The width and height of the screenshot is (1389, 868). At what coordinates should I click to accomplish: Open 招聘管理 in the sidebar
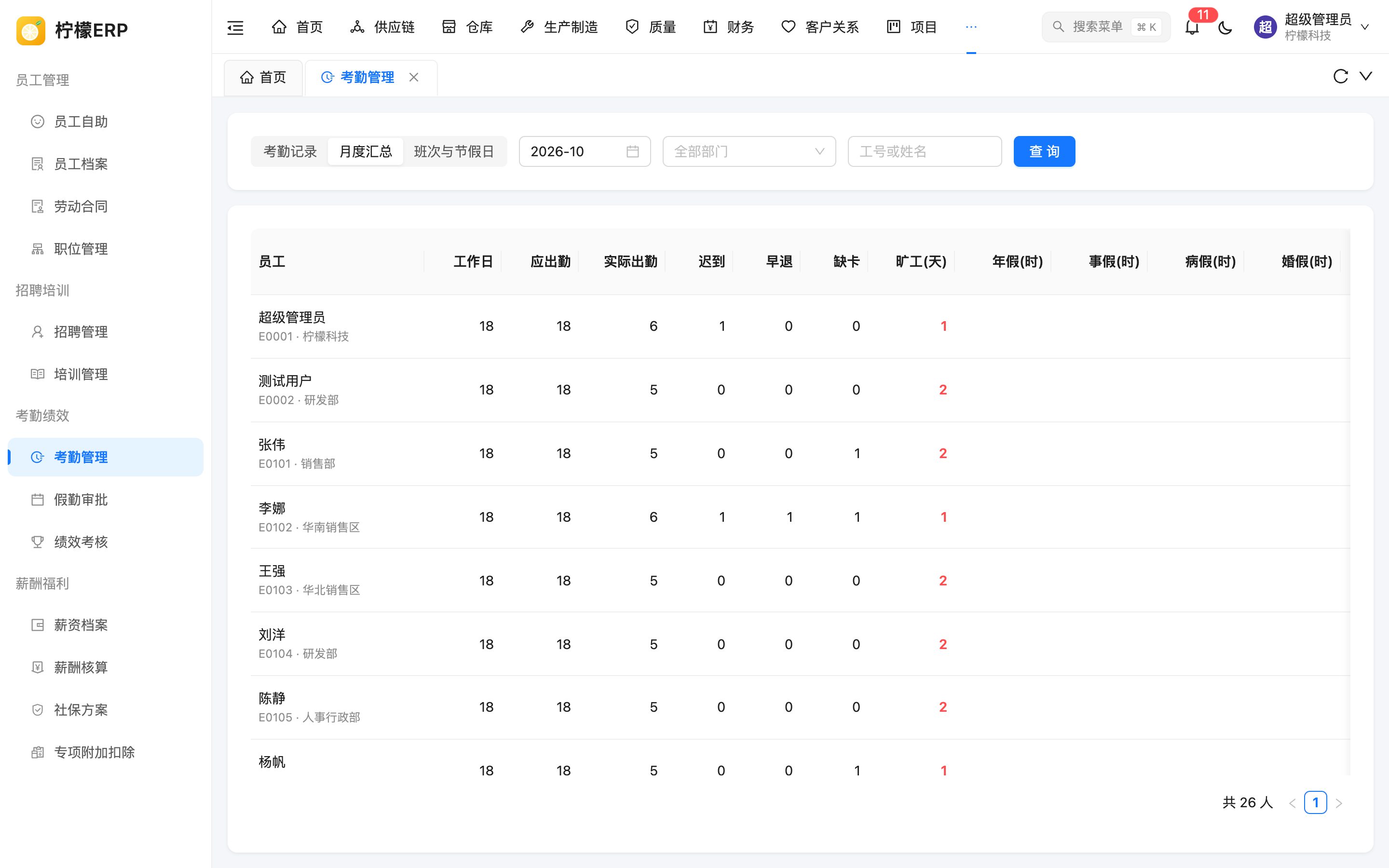106,332
